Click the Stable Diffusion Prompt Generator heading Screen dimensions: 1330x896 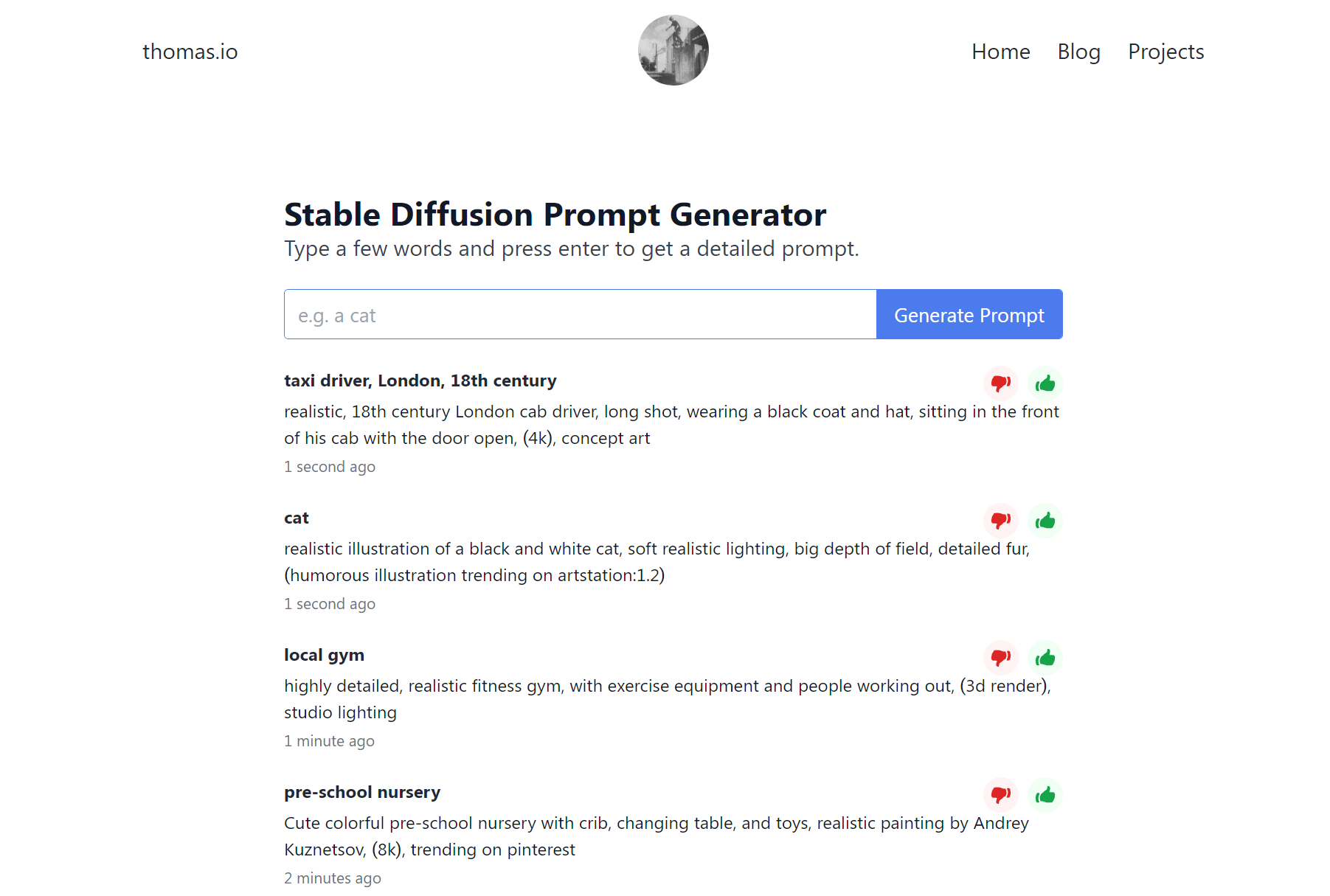click(555, 215)
